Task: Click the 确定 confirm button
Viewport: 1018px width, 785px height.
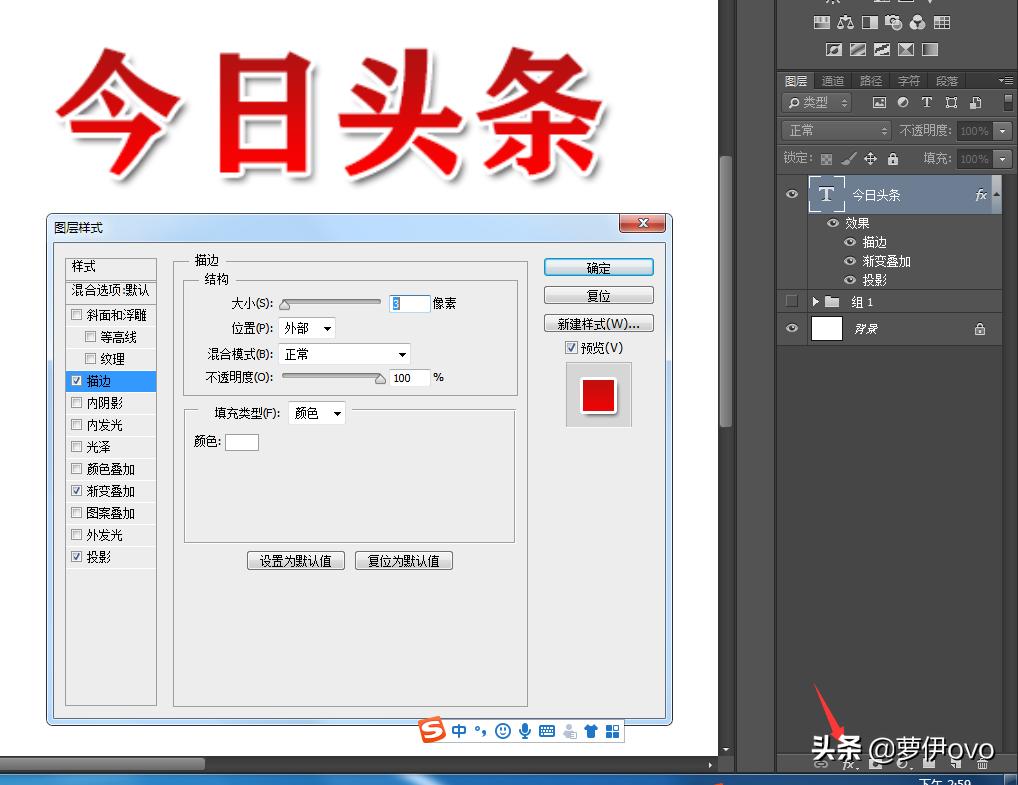Action: click(x=597, y=267)
